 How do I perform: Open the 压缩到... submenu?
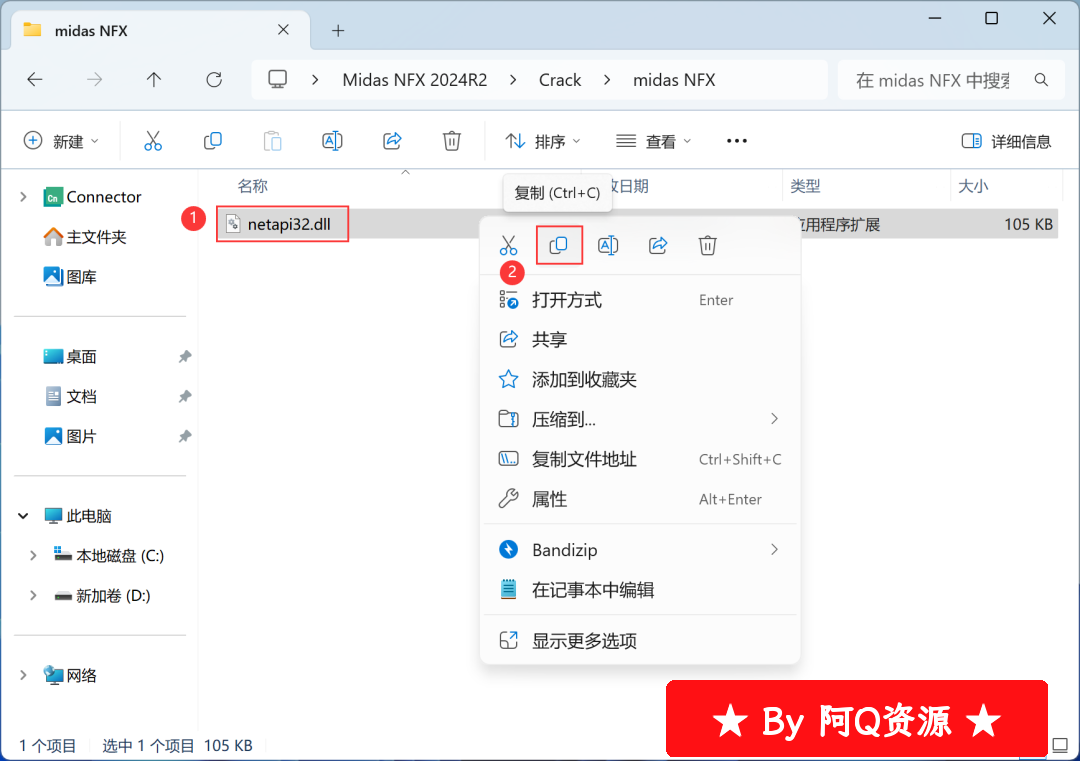click(x=640, y=419)
